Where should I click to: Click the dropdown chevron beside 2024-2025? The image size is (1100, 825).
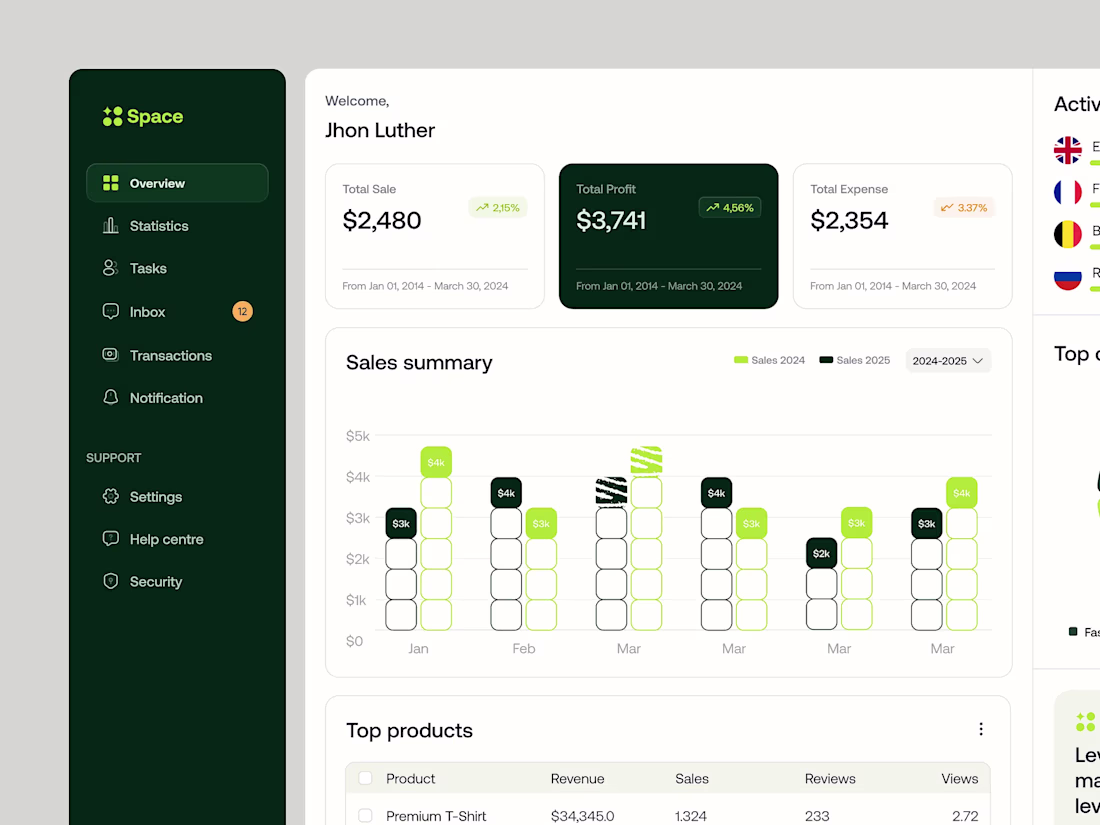978,361
